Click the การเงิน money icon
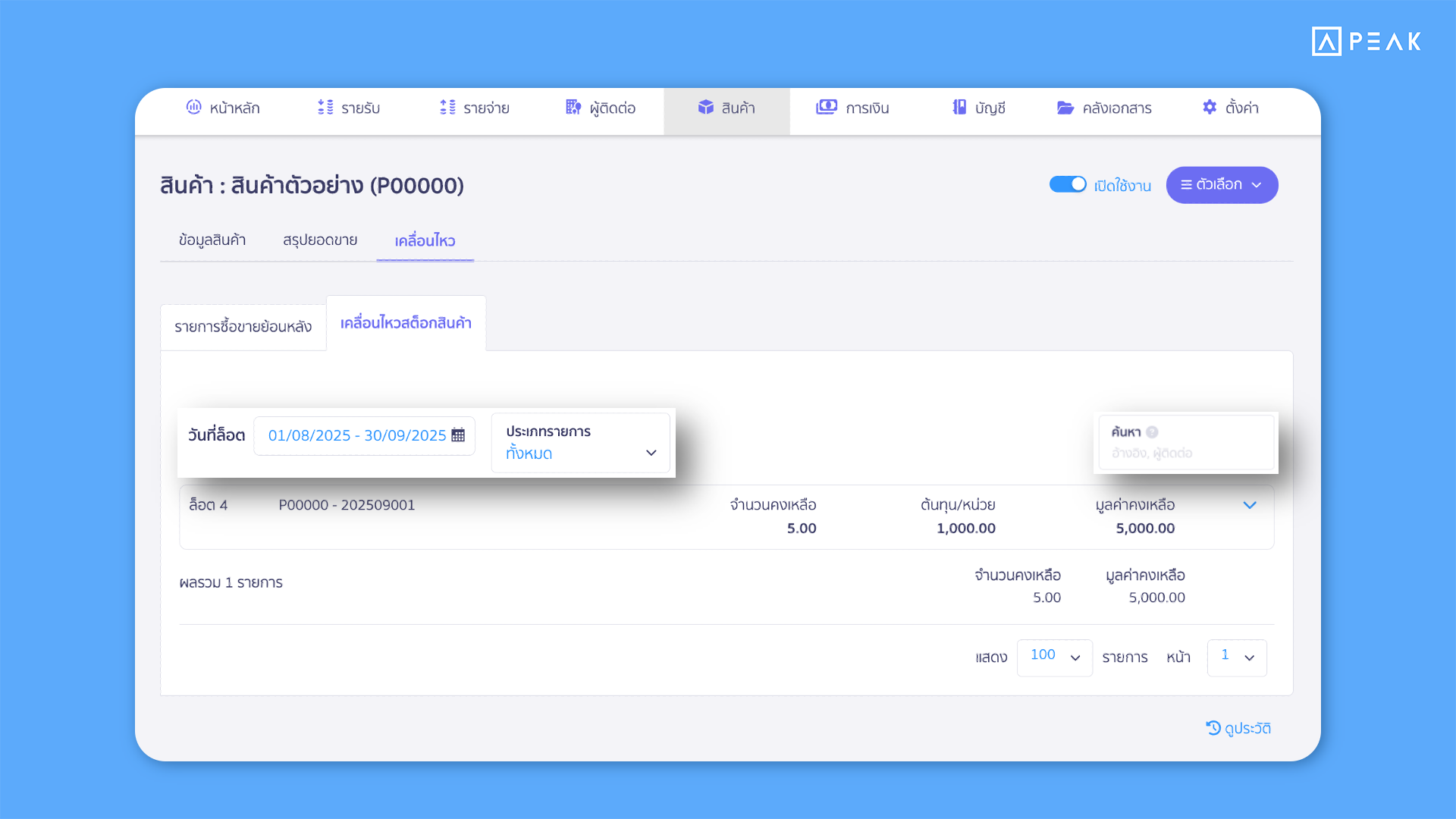Screen dimensions: 1456x819 tap(826, 107)
